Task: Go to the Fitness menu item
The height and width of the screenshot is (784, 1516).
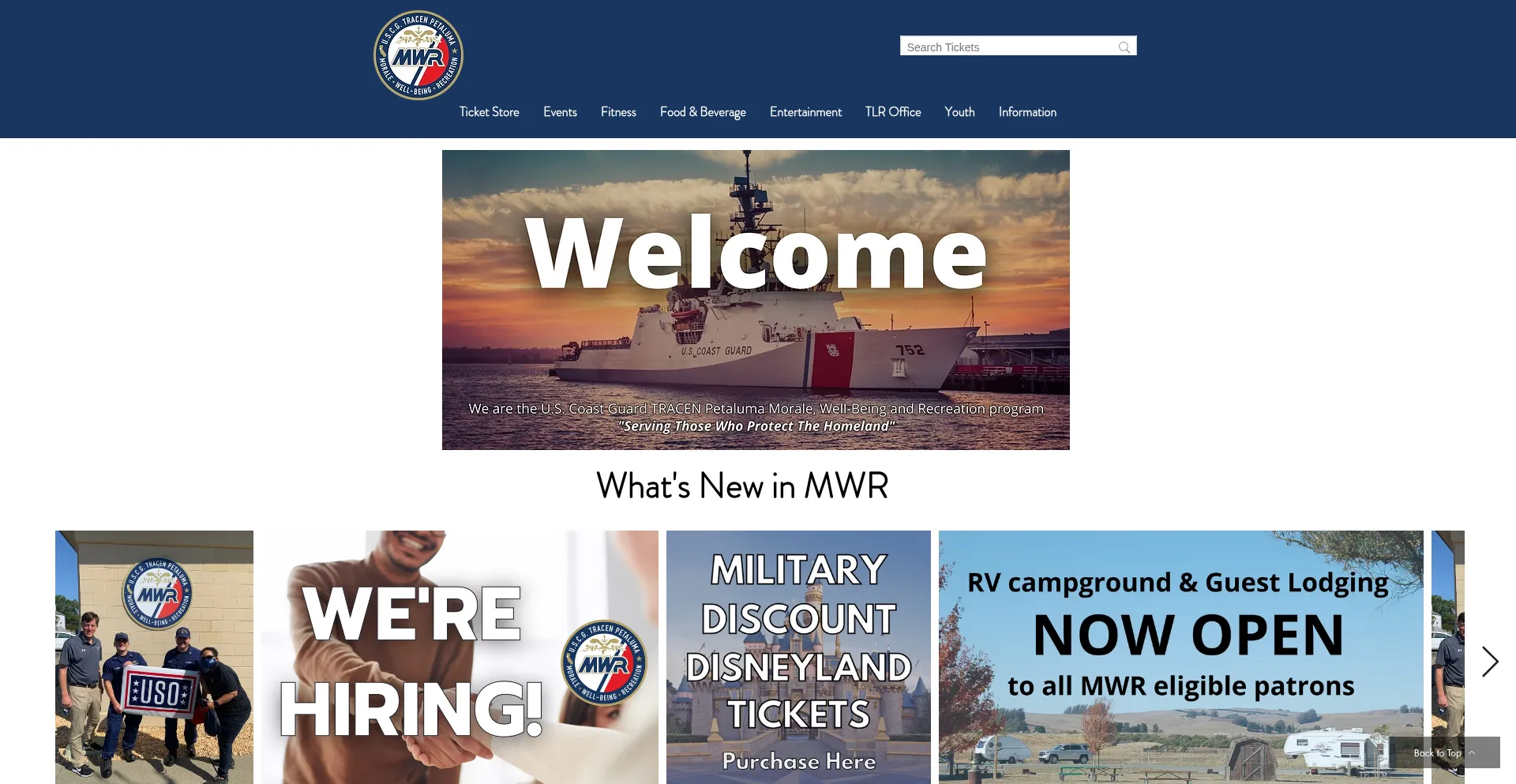Action: (x=618, y=112)
